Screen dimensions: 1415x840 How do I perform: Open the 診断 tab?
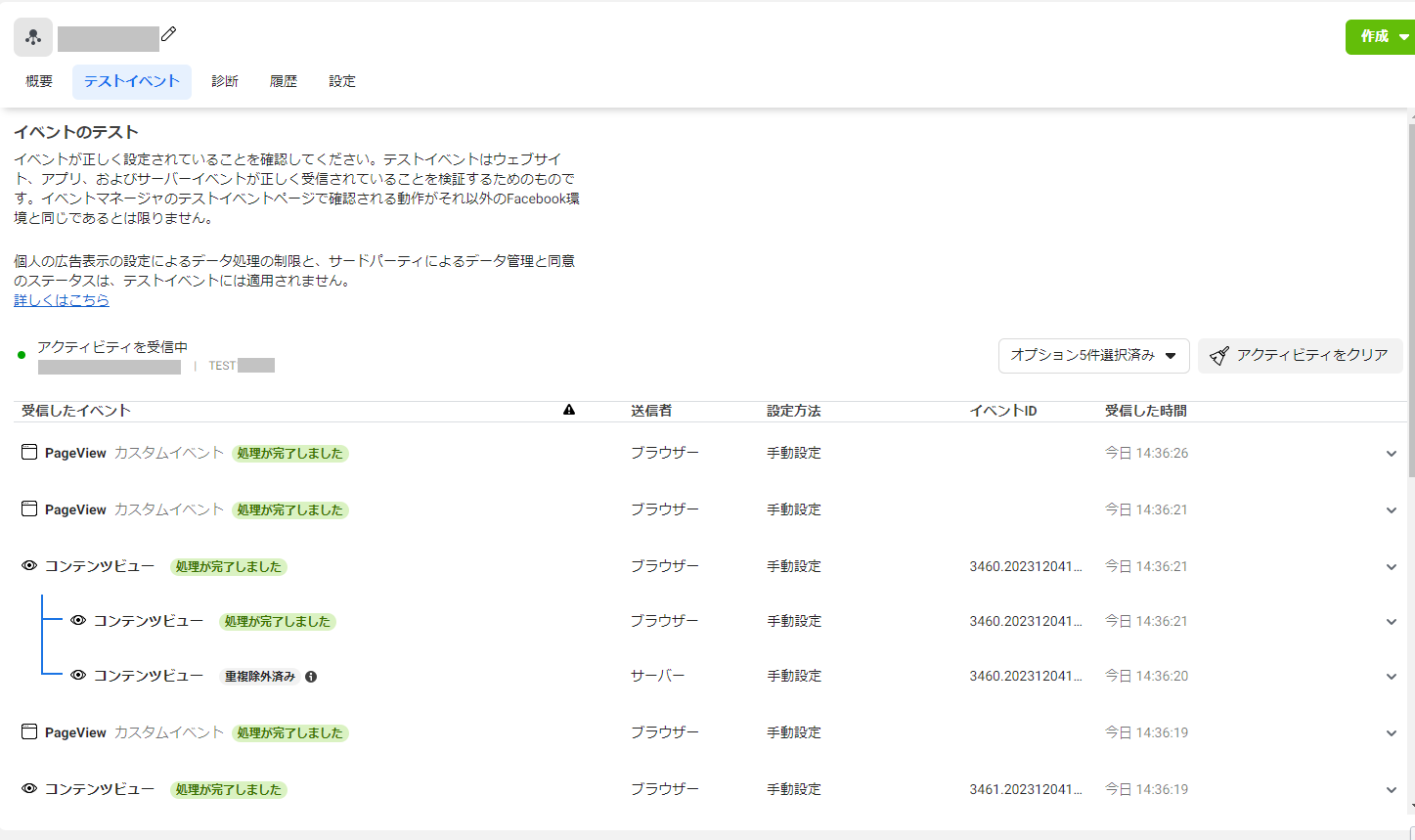click(x=225, y=81)
